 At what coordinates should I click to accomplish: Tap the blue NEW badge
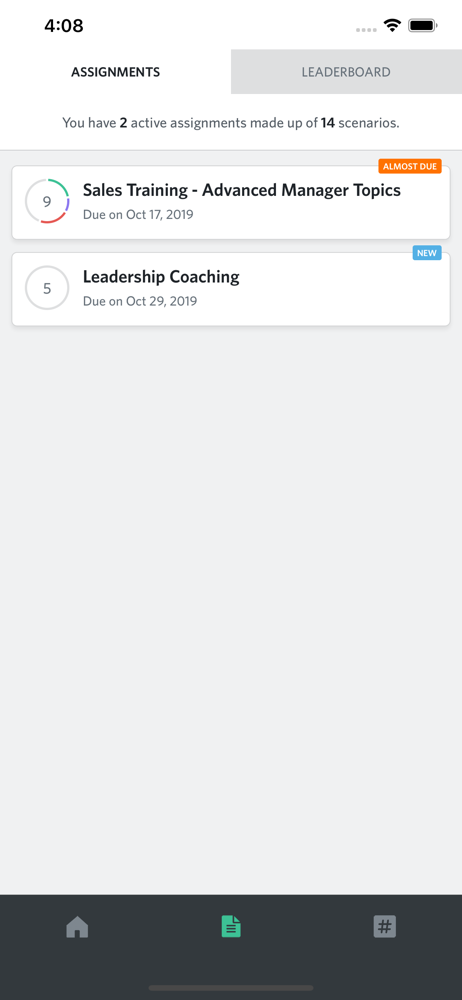[427, 253]
